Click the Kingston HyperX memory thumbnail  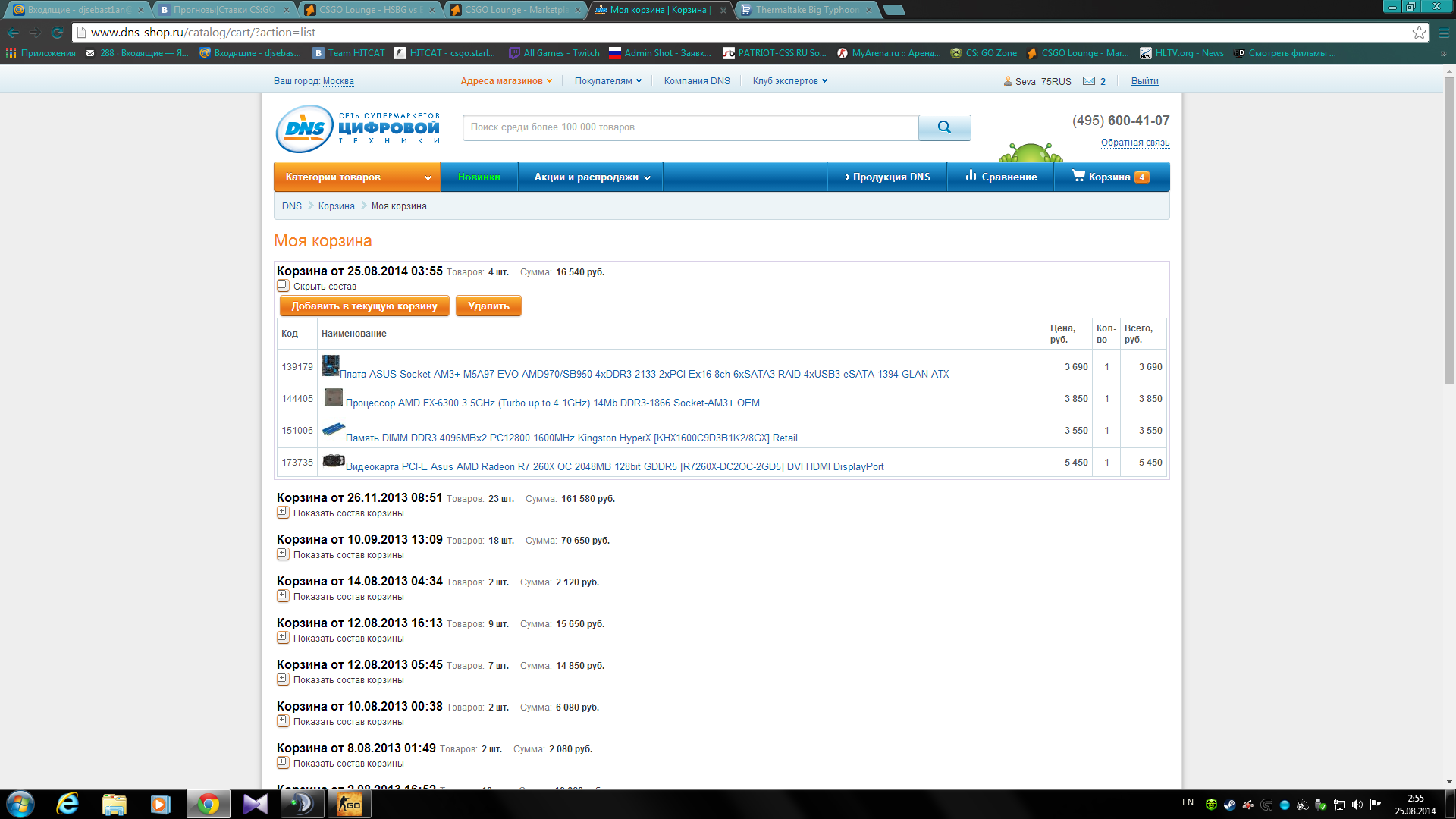click(x=334, y=429)
